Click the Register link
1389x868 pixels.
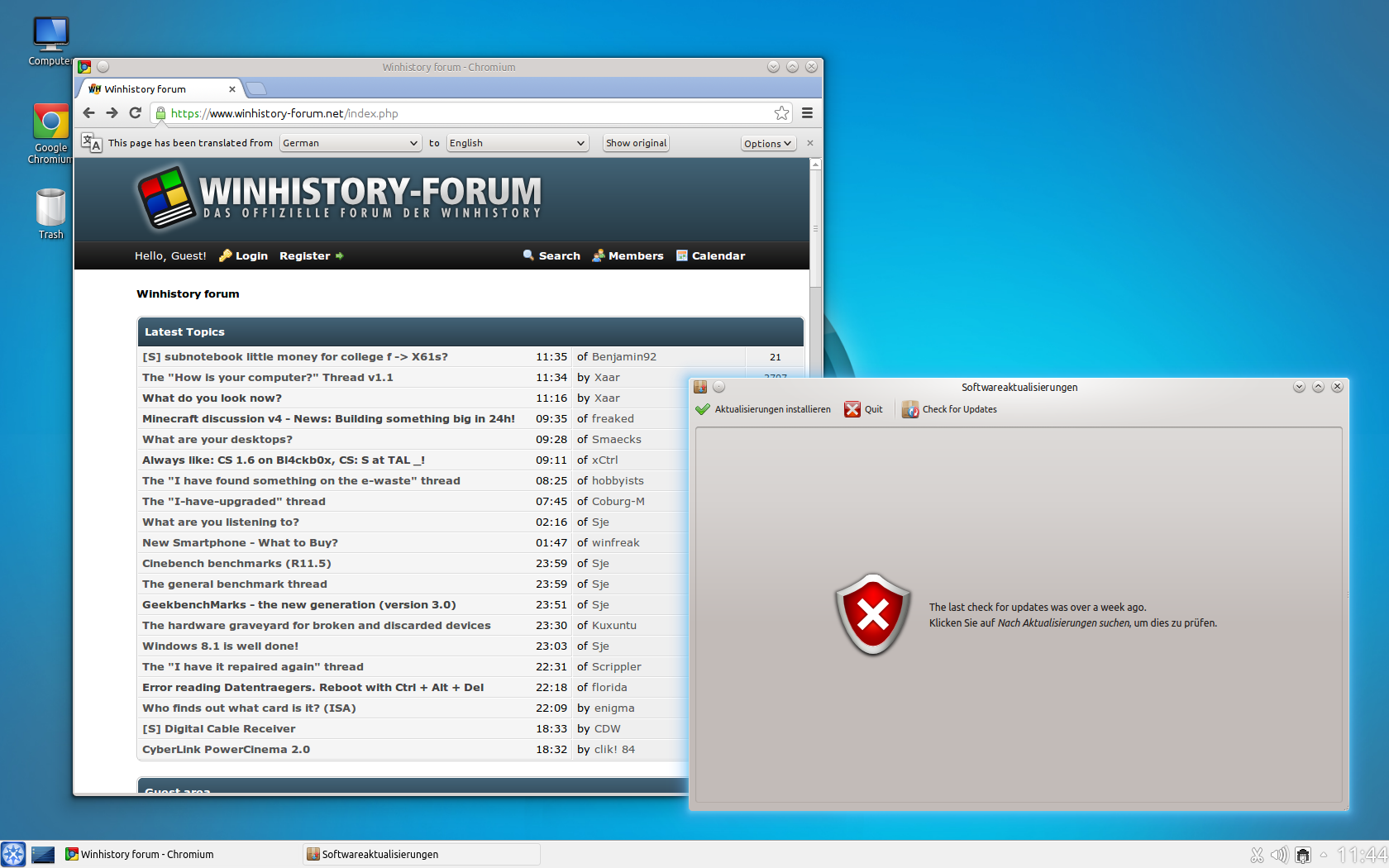(304, 256)
